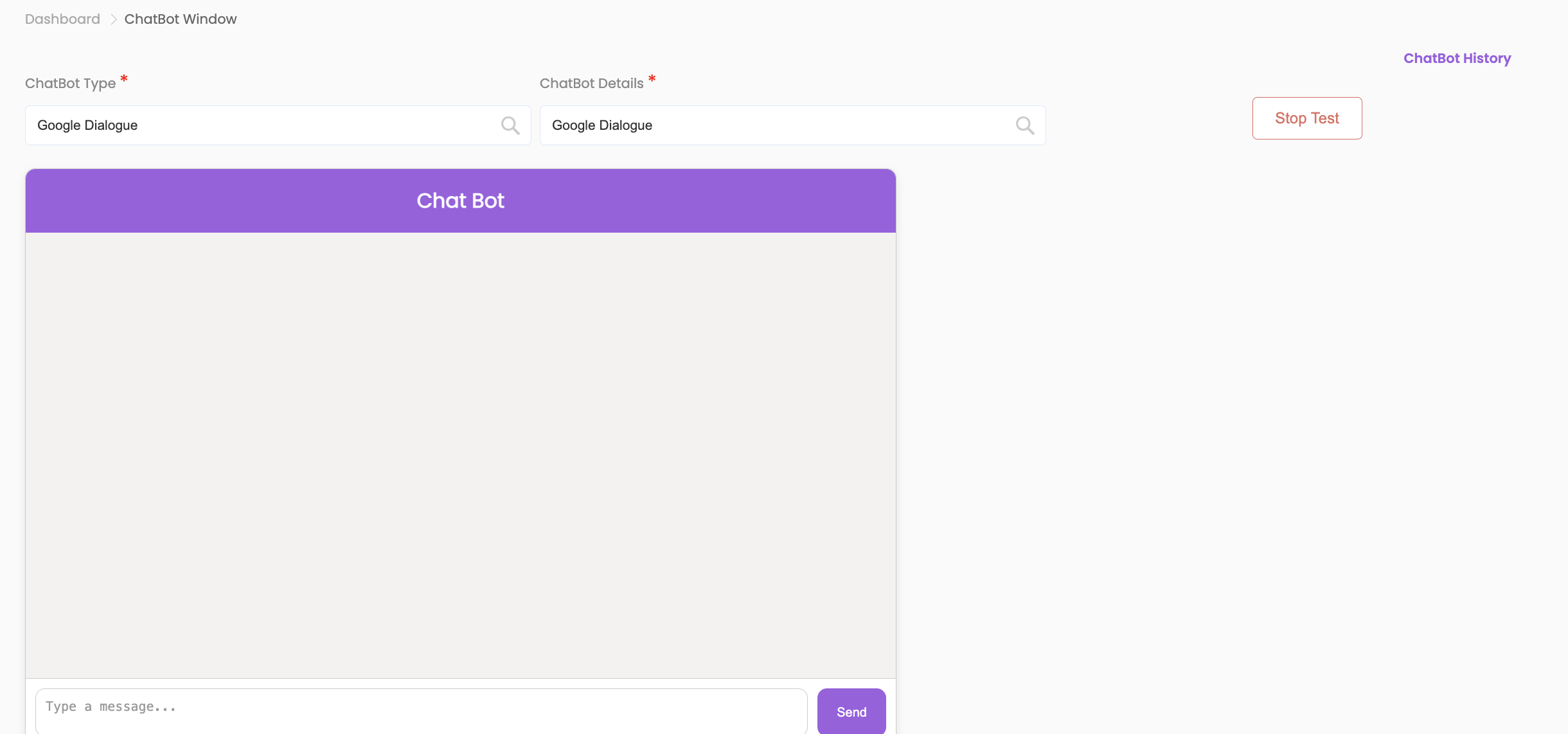Click the ChatBot Type search icon

(x=510, y=125)
